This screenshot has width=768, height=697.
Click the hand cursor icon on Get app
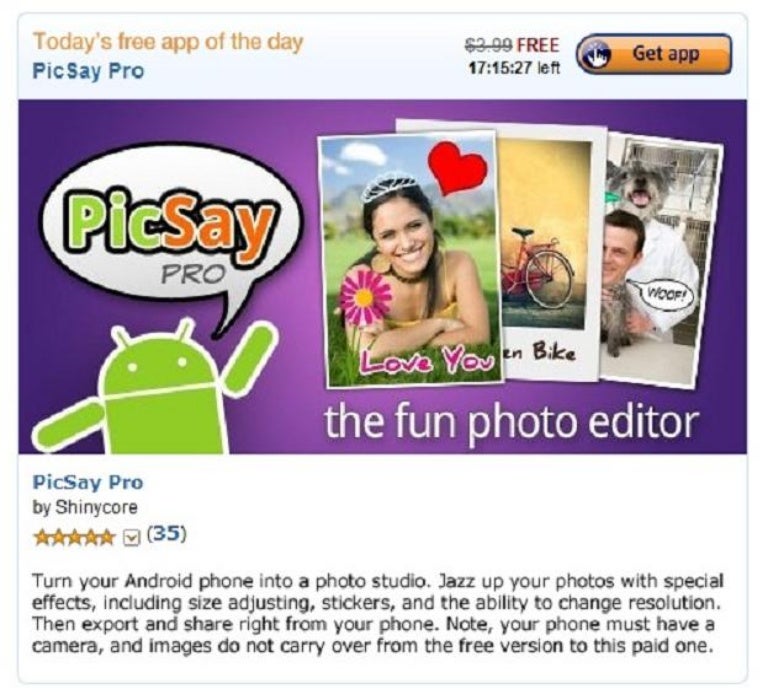tap(596, 54)
